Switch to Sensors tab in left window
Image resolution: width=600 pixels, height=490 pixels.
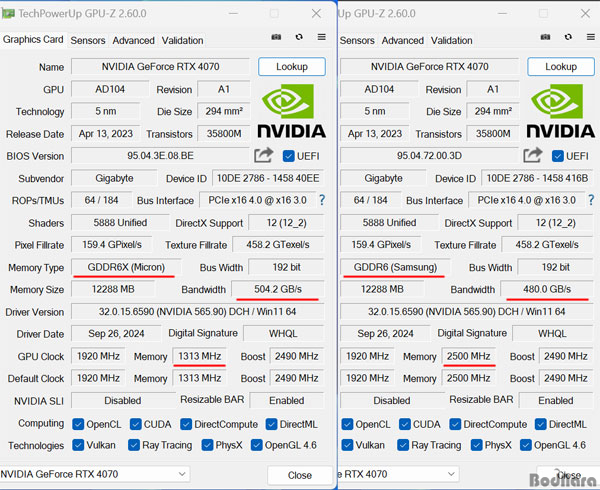tap(88, 40)
